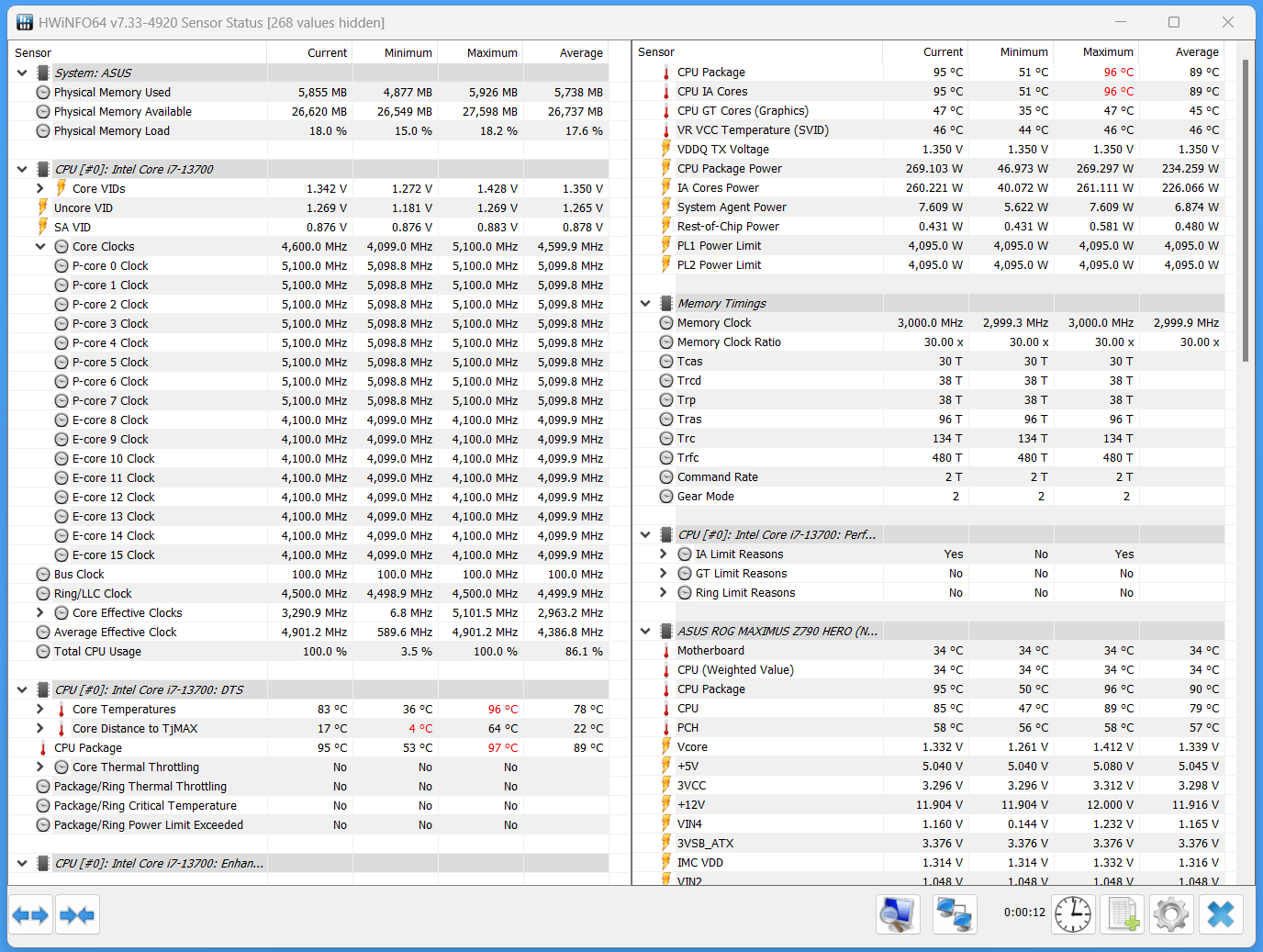Click the 0:00:12 elapsed time readout
Screen dimensions: 1263x952
[1024, 913]
